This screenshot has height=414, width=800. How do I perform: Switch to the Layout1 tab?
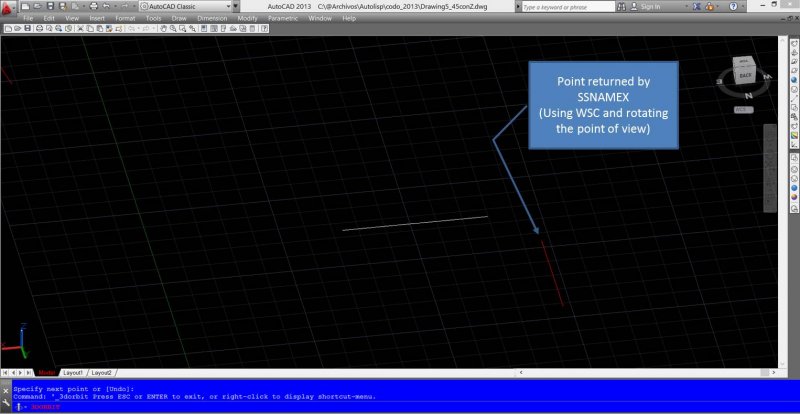[x=72, y=373]
